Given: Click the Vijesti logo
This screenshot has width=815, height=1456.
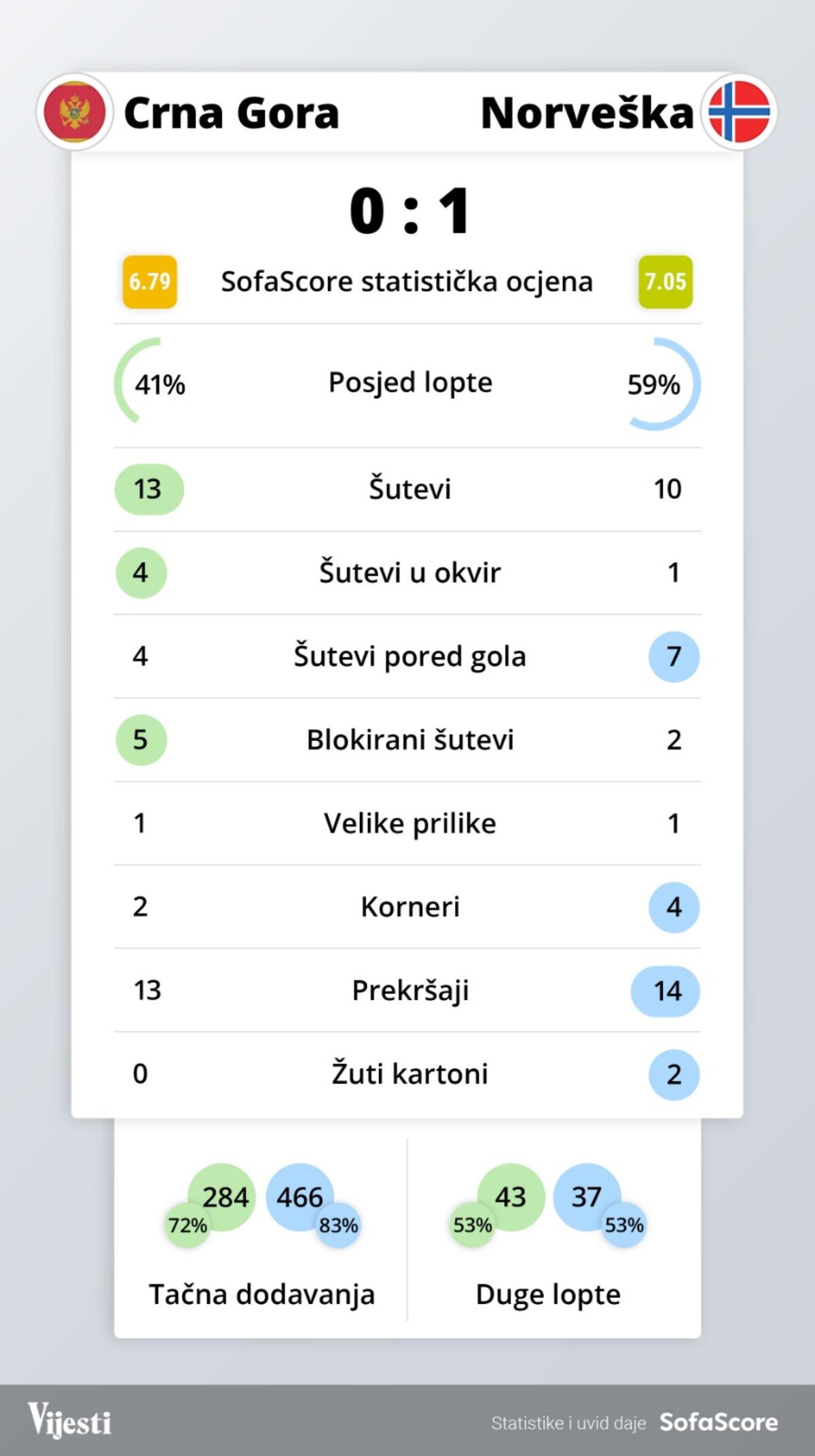Looking at the screenshot, I should 69,1421.
